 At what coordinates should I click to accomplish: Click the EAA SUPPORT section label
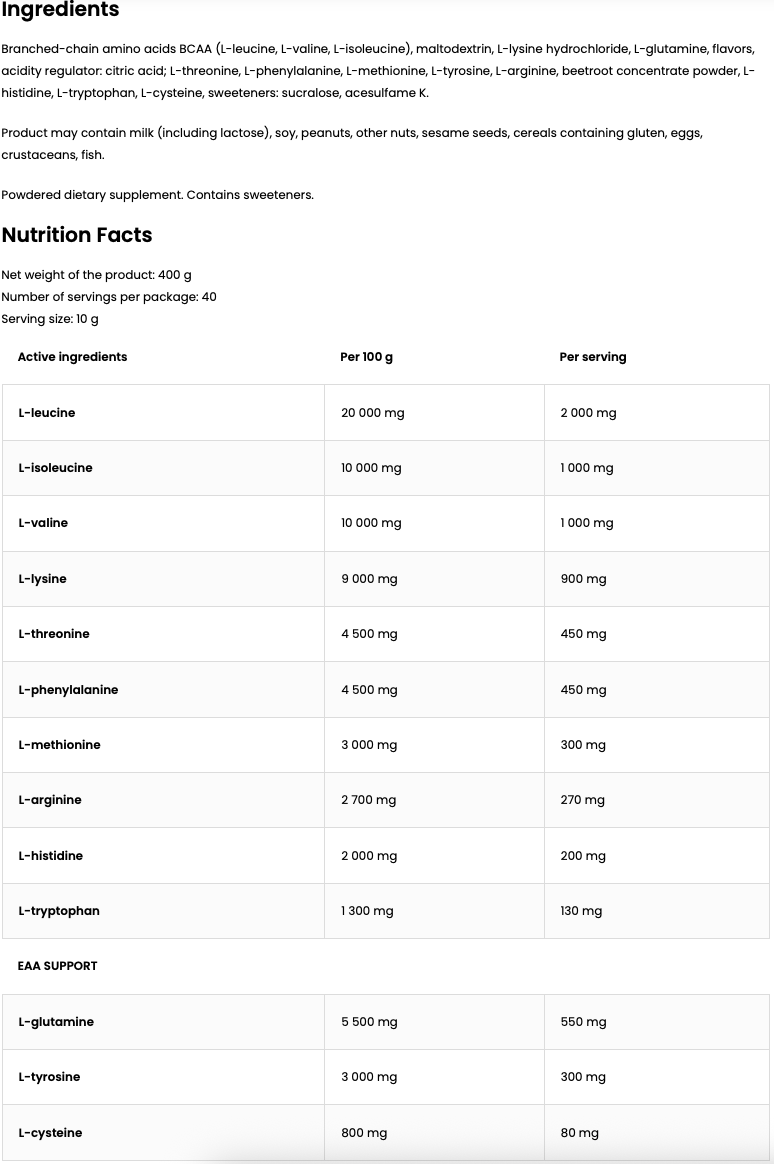pyautogui.click(x=58, y=966)
